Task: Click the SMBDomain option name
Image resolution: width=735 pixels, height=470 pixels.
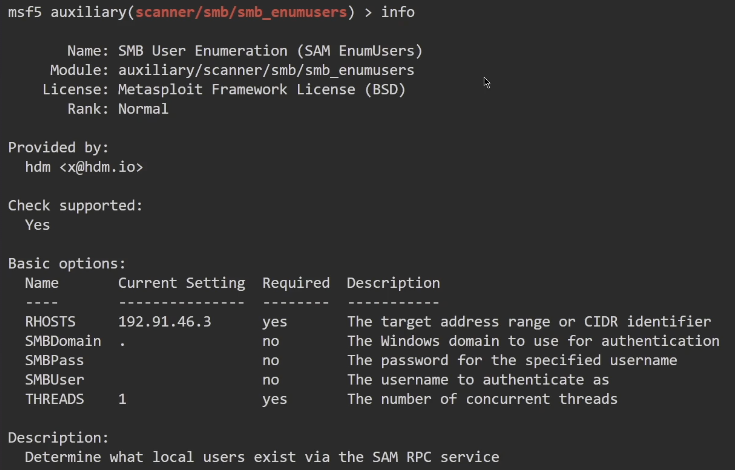Action: point(62,341)
